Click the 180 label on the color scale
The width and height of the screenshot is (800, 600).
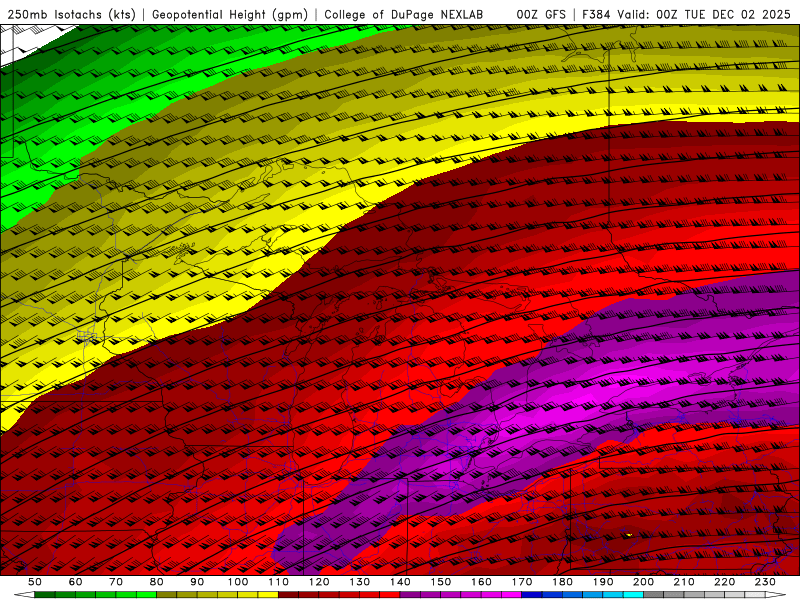click(x=562, y=582)
